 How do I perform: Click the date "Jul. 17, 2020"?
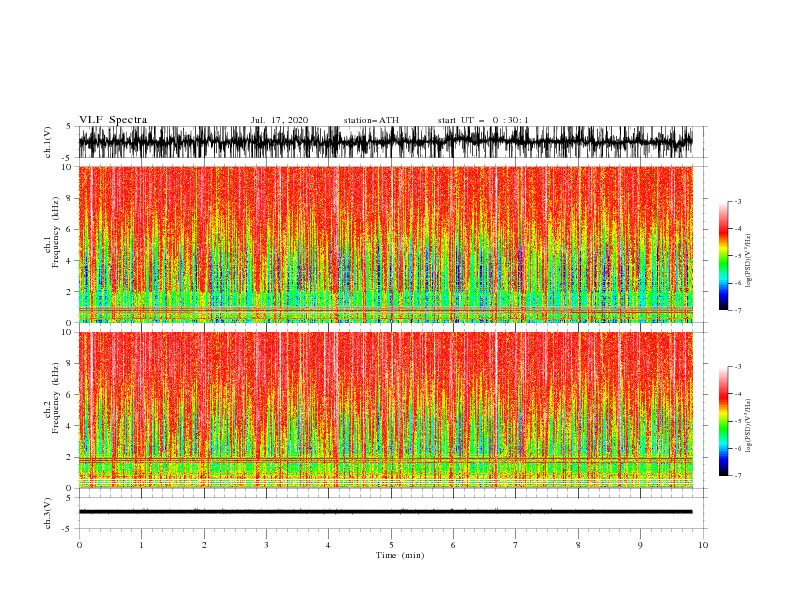pyautogui.click(x=279, y=120)
